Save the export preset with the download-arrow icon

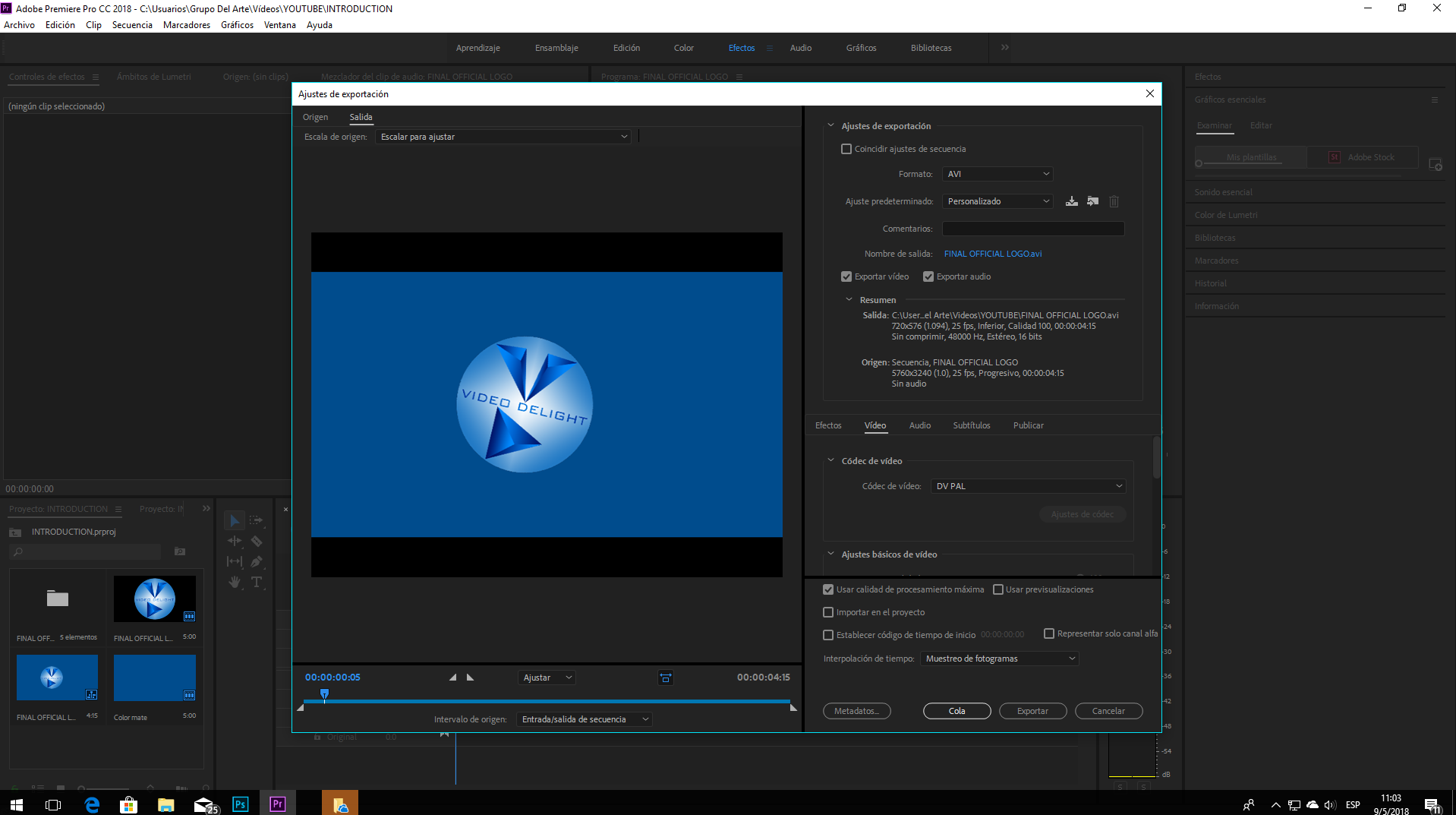coord(1071,201)
